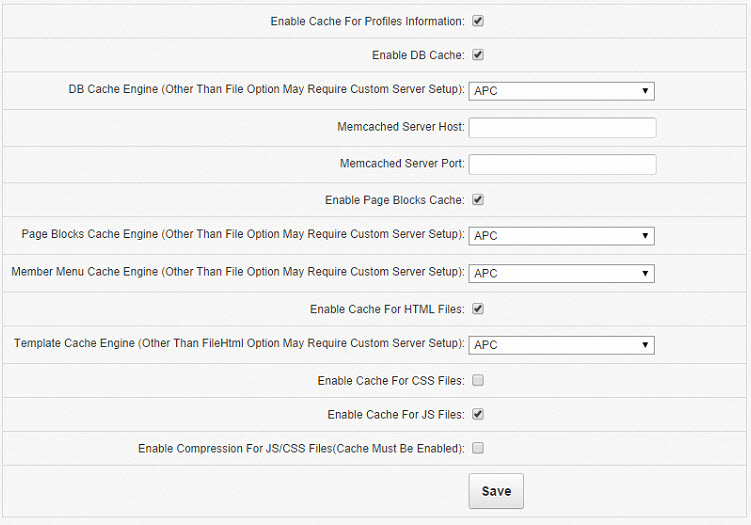
Task: Expand Page Blocks Cache Engine dropdown
Action: [561, 236]
